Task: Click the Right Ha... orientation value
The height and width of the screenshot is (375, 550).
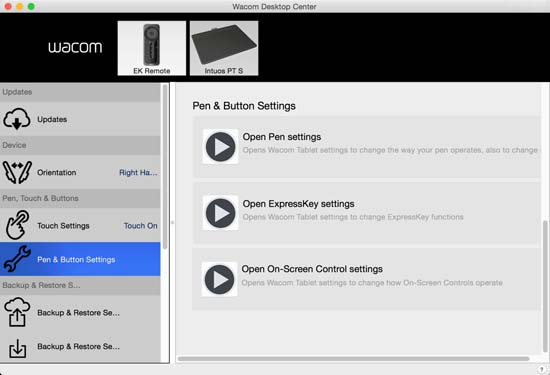Action: pyautogui.click(x=138, y=173)
